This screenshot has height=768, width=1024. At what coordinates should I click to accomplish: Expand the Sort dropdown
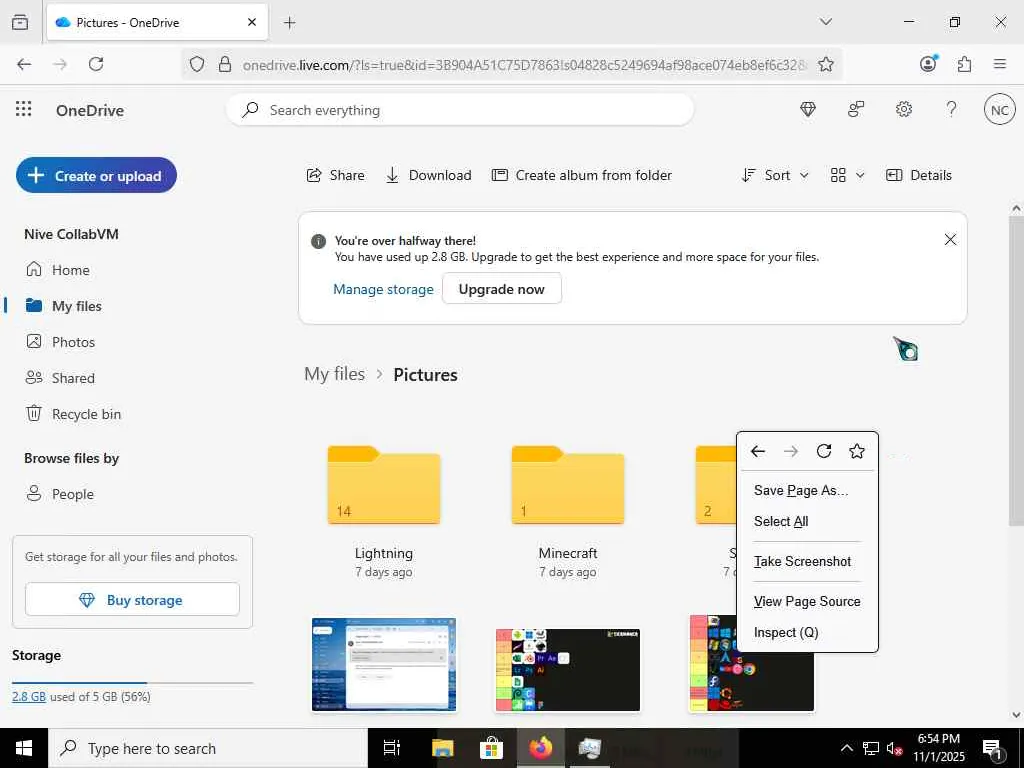pyautogui.click(x=775, y=175)
